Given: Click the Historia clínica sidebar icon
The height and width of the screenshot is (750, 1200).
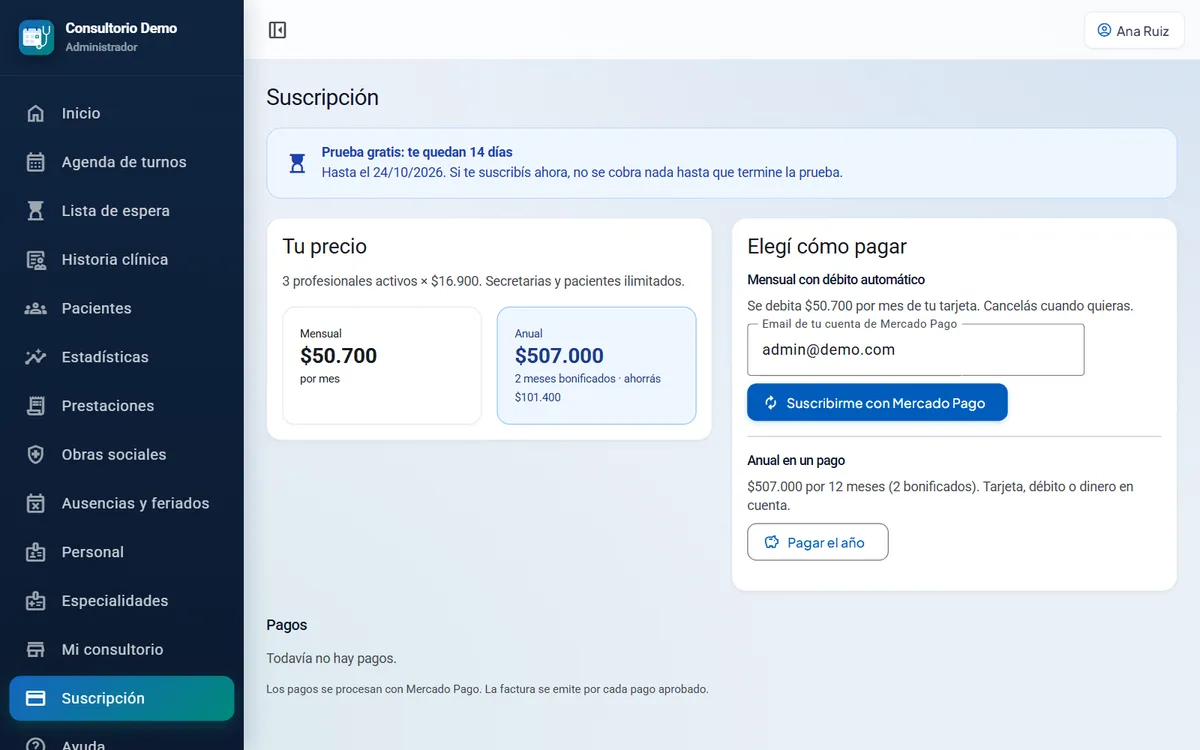Looking at the screenshot, I should 36,260.
